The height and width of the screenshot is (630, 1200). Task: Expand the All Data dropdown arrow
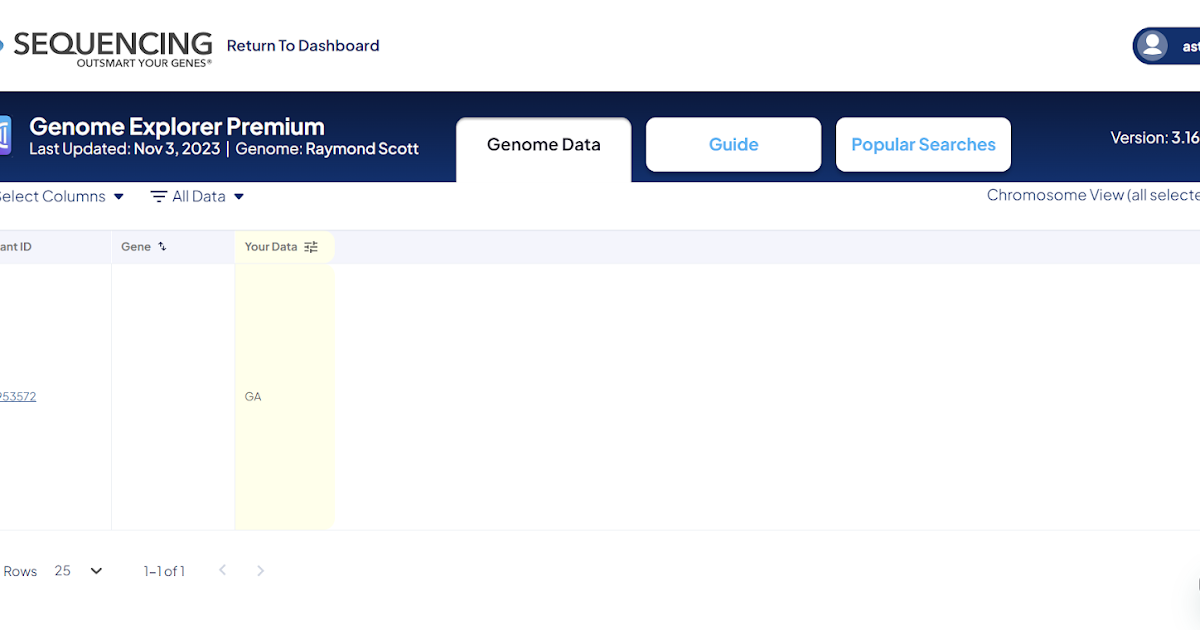tap(239, 197)
